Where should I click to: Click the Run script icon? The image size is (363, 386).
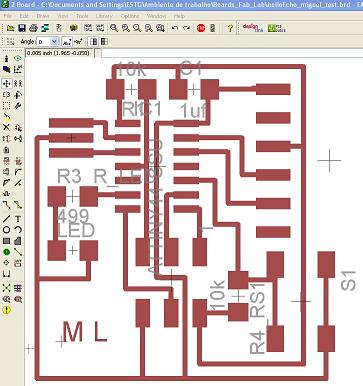pyautogui.click(x=88, y=28)
